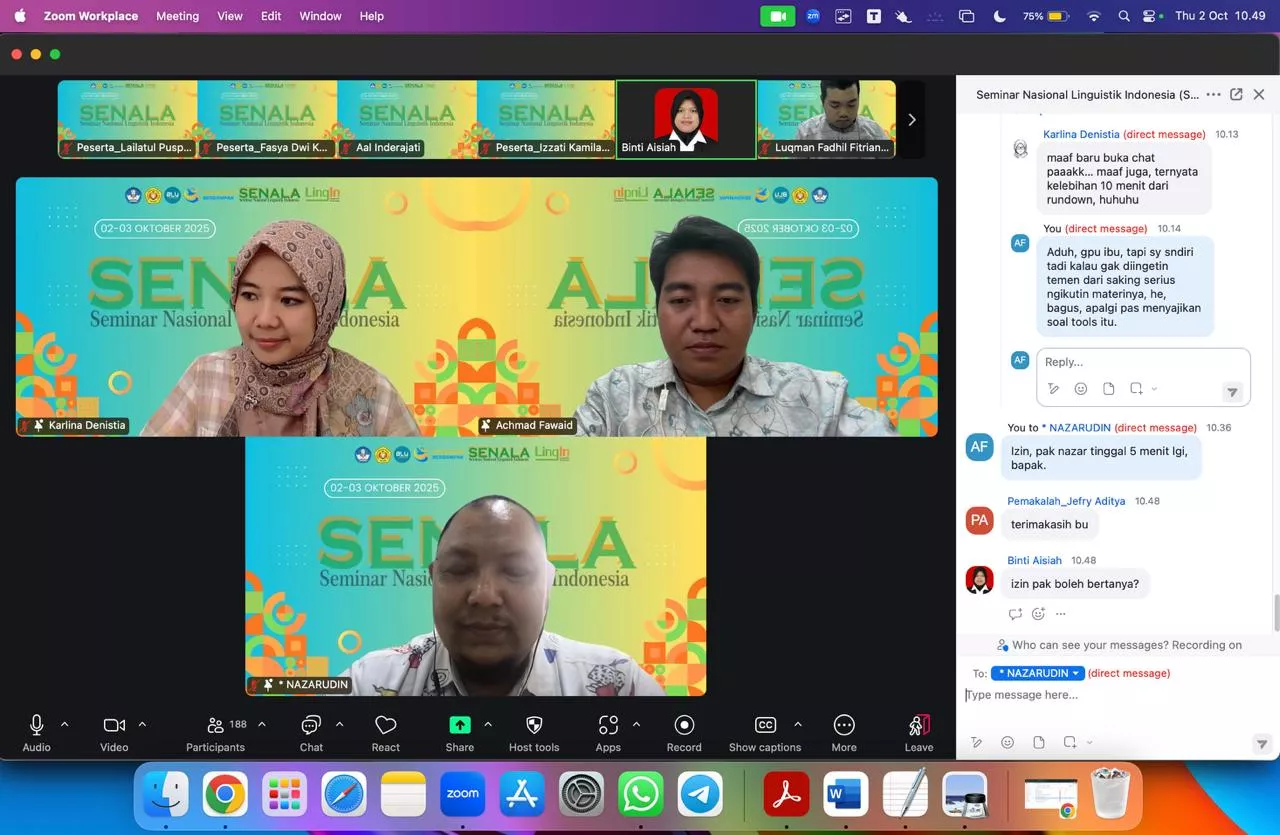Open the Meeting menu
Image resolution: width=1280 pixels, height=835 pixels.
point(178,16)
